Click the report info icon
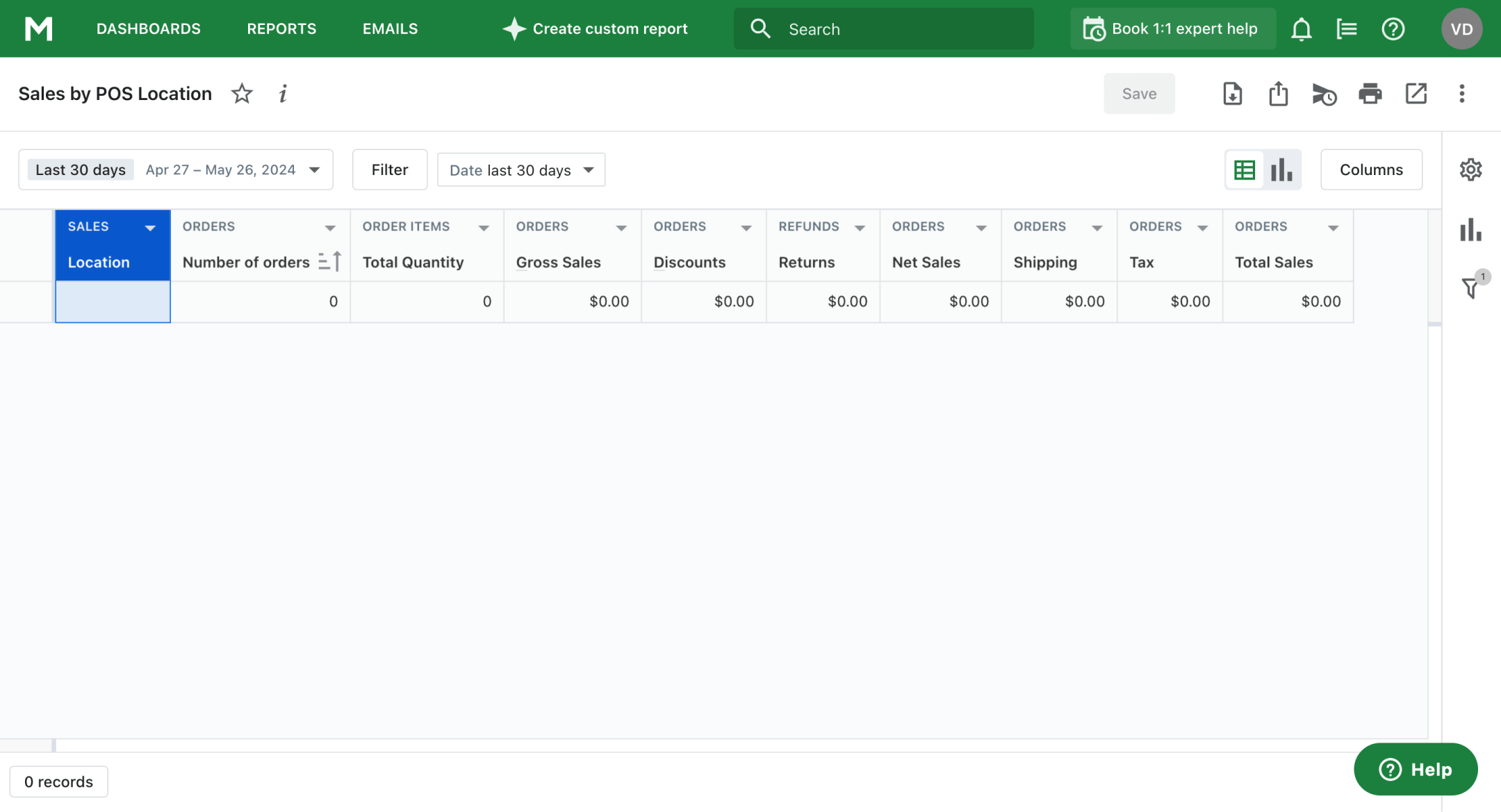 (283, 94)
